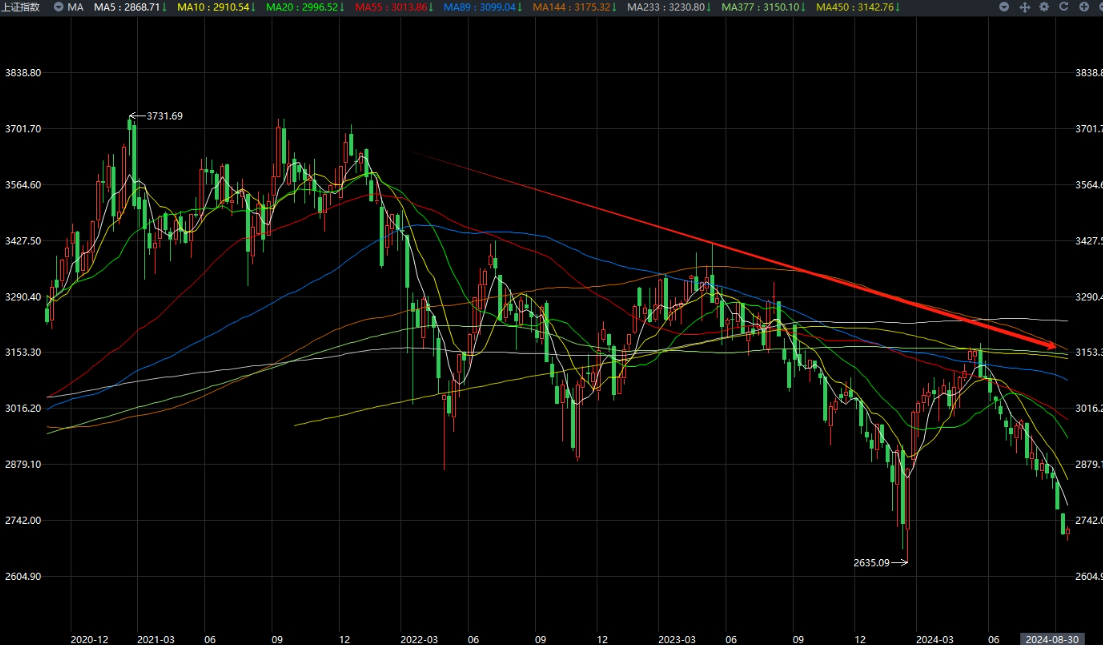1103x645 pixels.
Task: Click the four-arrow move icon
Action: click(1025, 7)
